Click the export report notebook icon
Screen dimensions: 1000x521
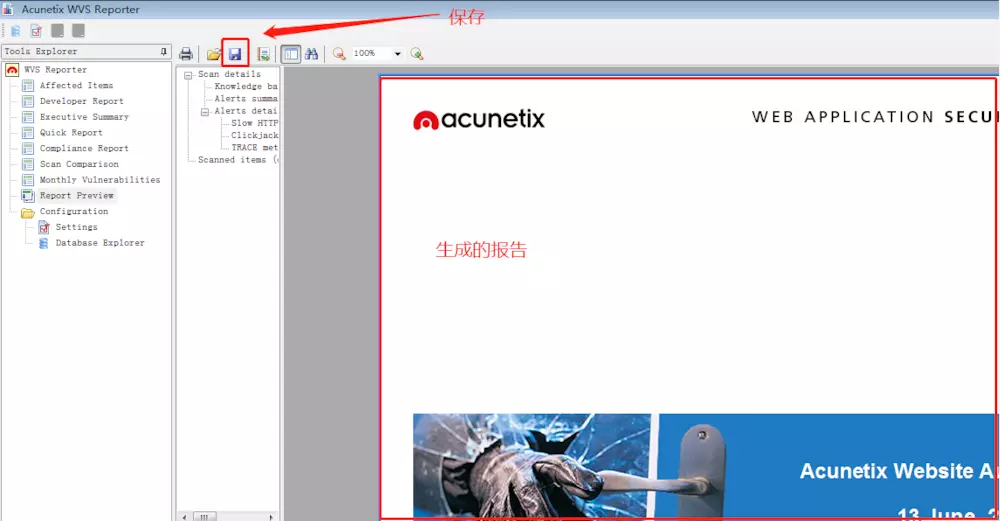click(263, 54)
